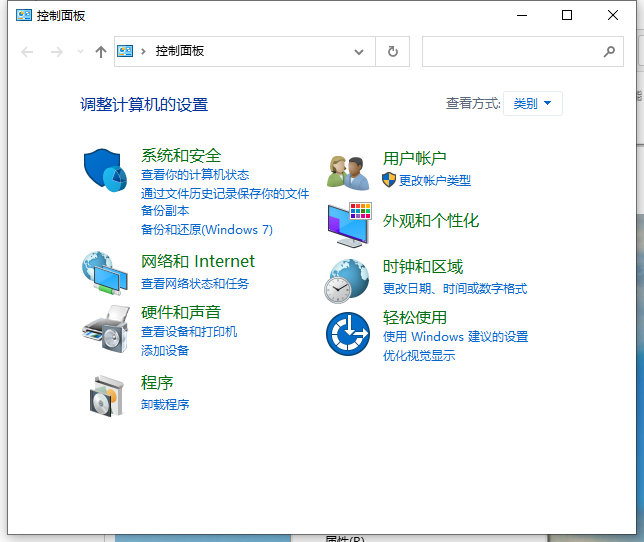The height and width of the screenshot is (542, 644).
Task: Open 用户帐户 category link
Action: (x=414, y=158)
